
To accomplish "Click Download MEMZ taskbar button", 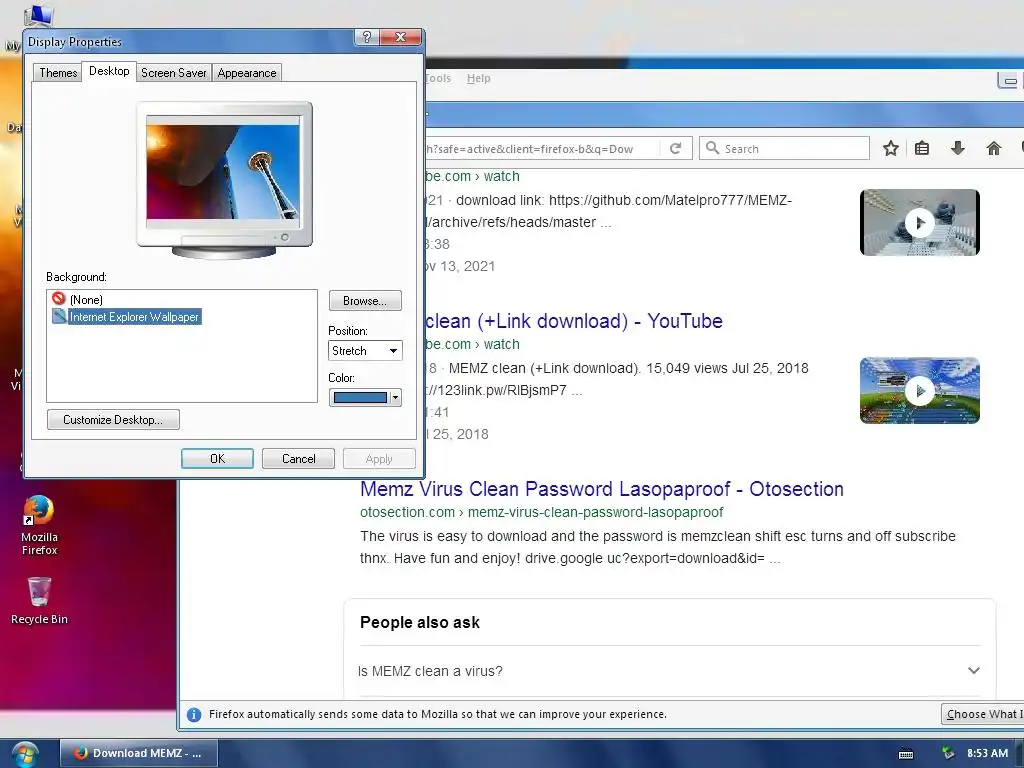I will [139, 753].
